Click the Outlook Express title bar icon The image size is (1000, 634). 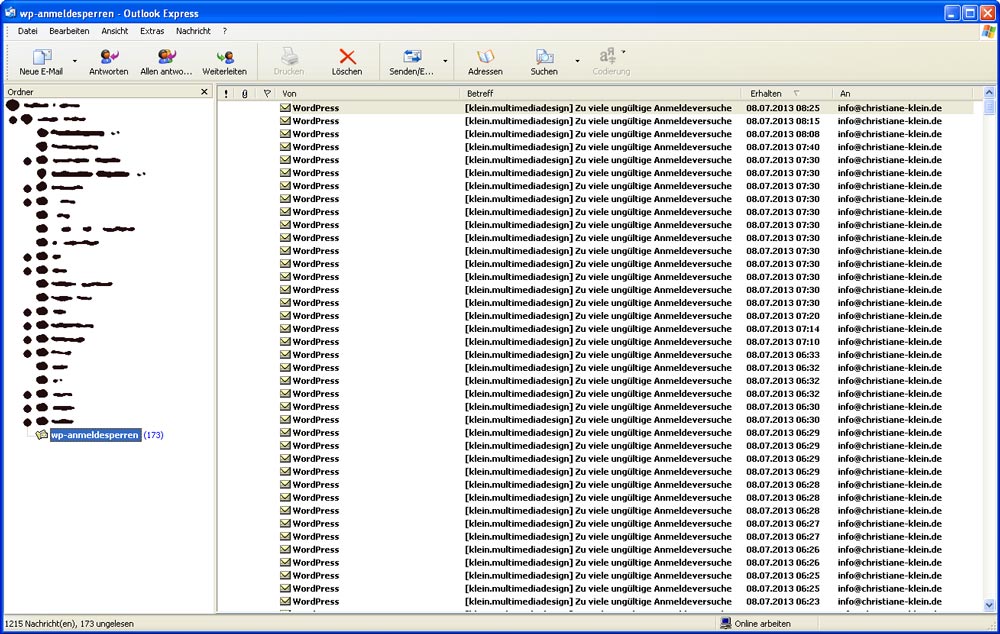10,12
